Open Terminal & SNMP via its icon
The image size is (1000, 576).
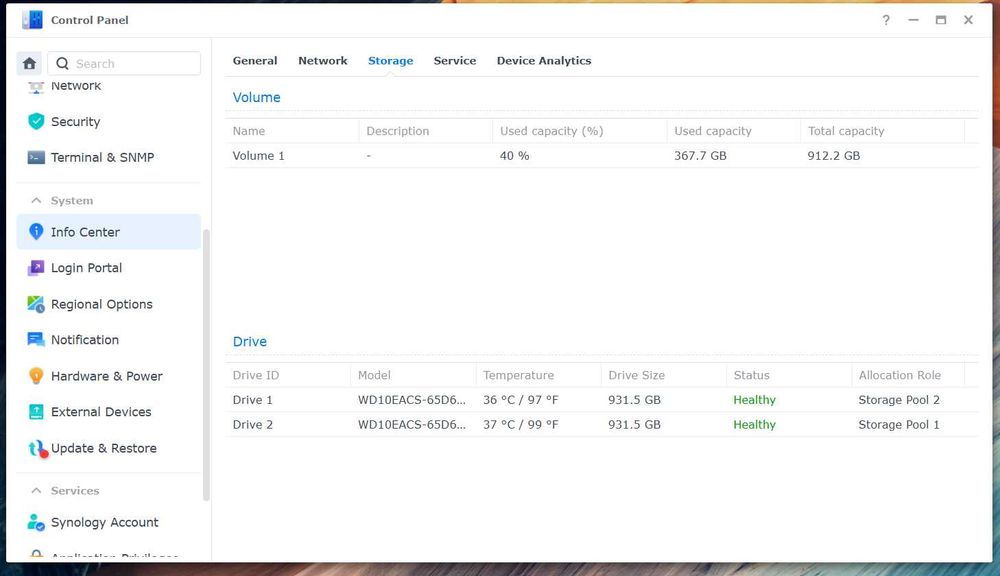pos(36,157)
